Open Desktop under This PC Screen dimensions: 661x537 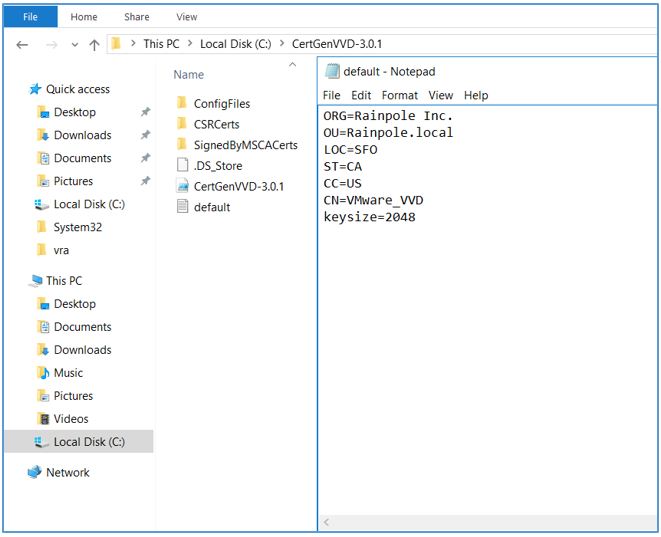tap(75, 304)
